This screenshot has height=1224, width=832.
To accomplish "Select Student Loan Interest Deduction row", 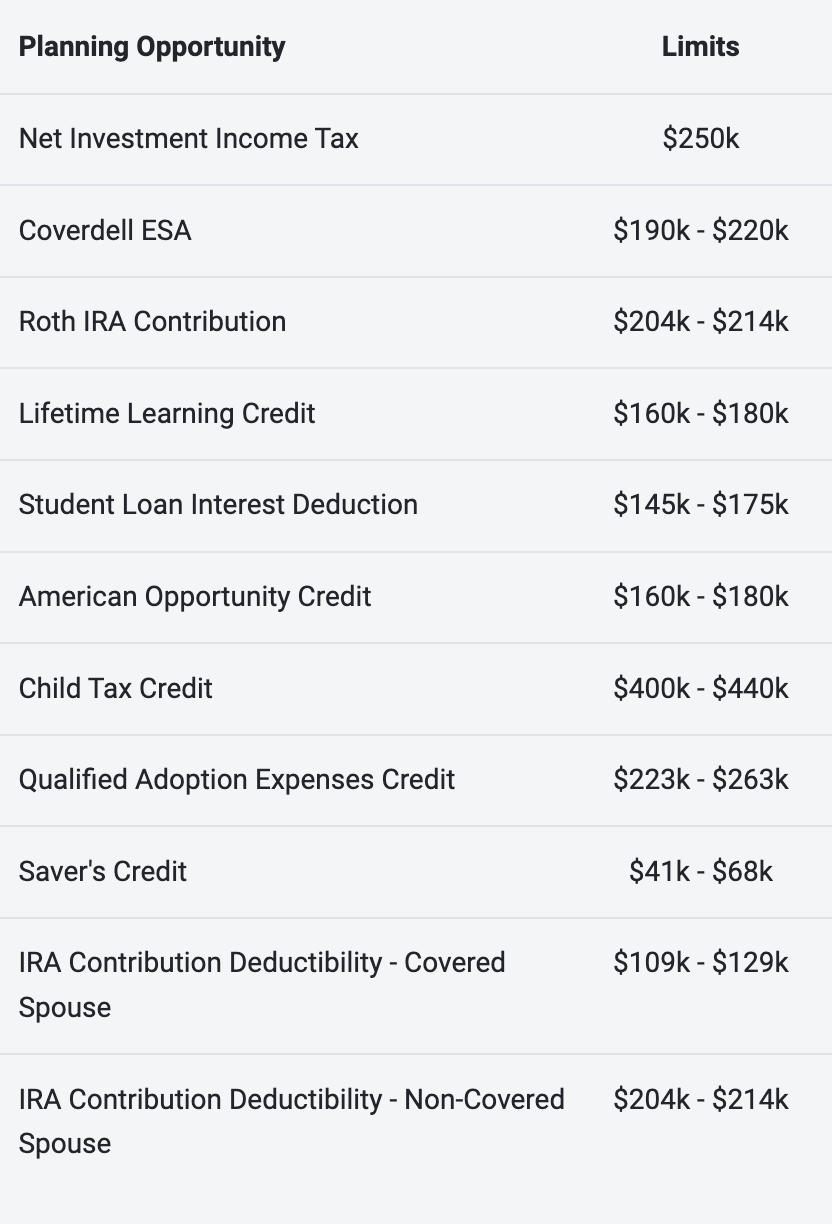I will tap(416, 505).
